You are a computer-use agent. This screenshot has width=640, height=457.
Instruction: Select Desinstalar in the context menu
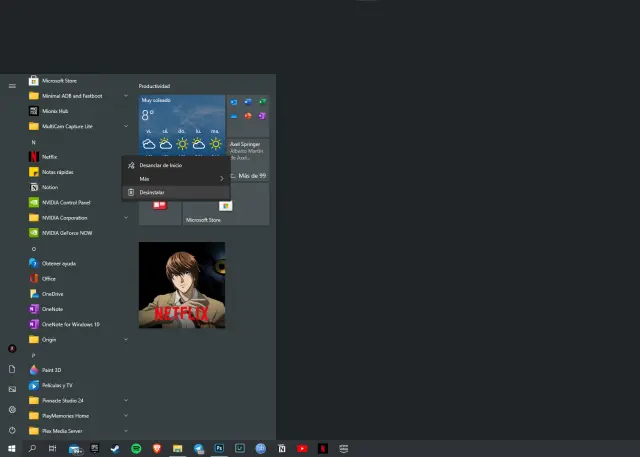(153, 192)
